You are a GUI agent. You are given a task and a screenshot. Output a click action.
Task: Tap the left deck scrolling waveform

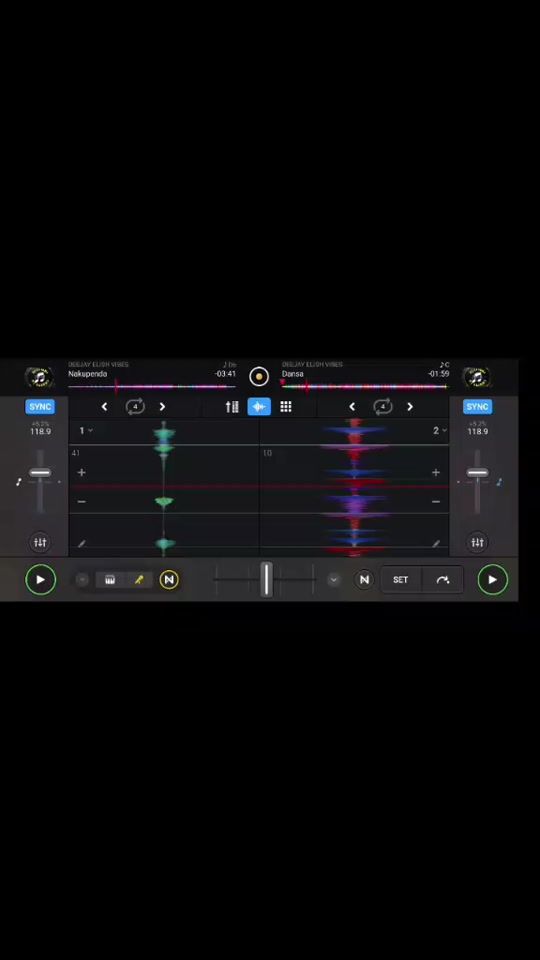pos(164,488)
